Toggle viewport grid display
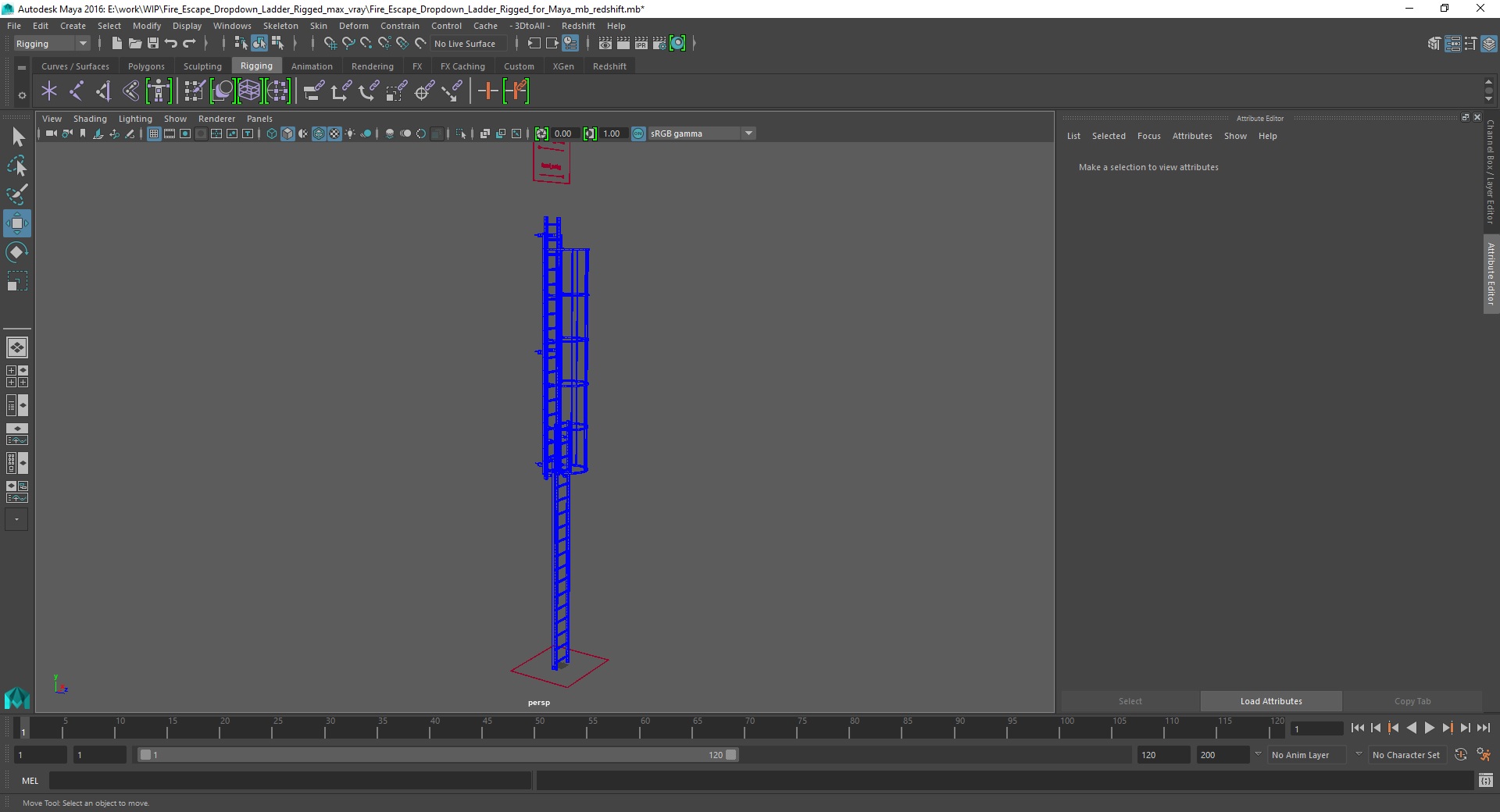Viewport: 1500px width, 812px height. [154, 134]
